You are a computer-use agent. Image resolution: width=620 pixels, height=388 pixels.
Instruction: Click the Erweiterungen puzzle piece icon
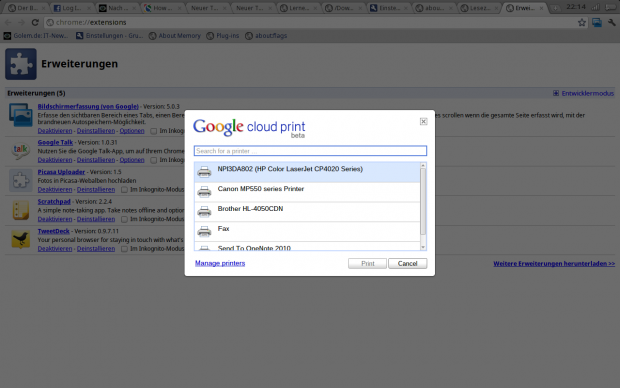pos(21,64)
